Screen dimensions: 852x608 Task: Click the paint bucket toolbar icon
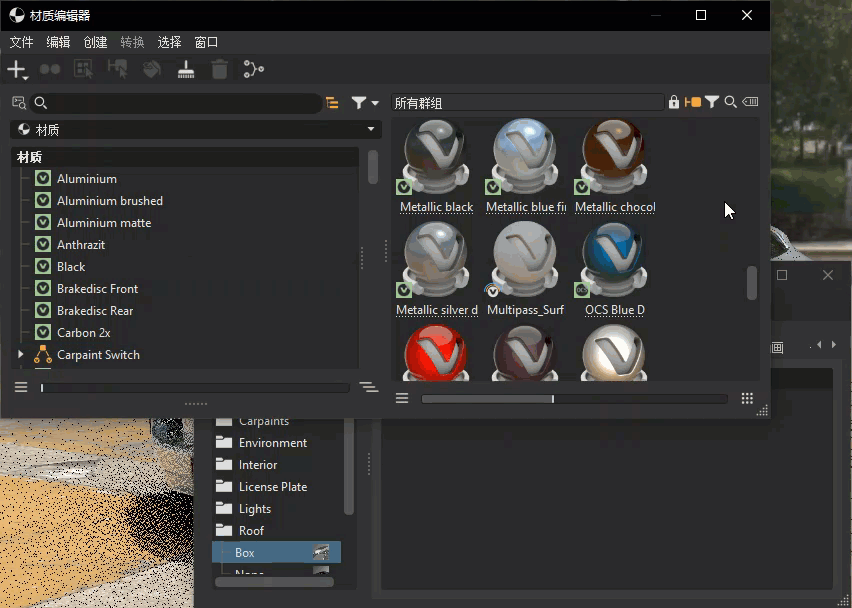pyautogui.click(x=152, y=70)
